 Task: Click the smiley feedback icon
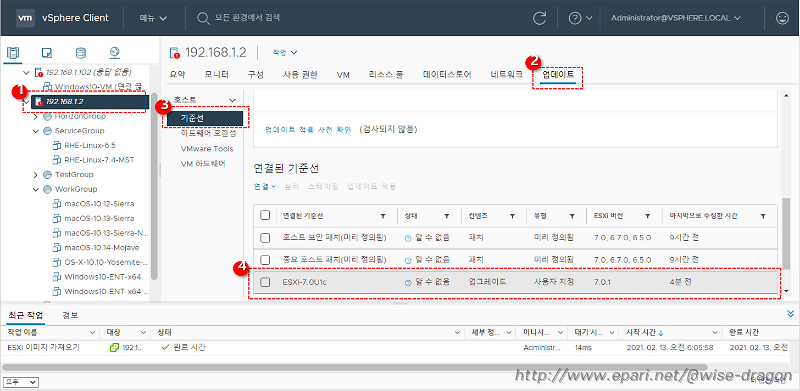[x=782, y=18]
